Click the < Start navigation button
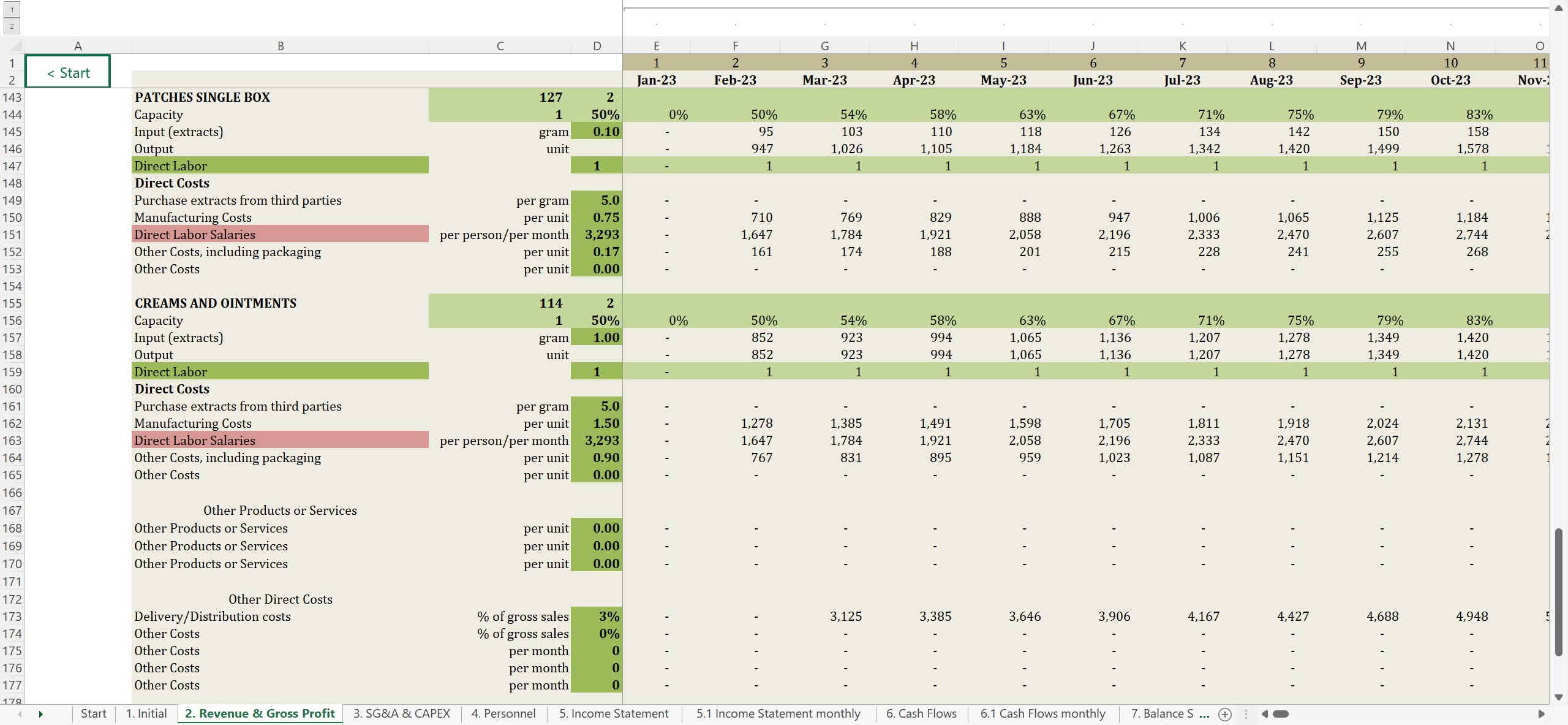 68,72
